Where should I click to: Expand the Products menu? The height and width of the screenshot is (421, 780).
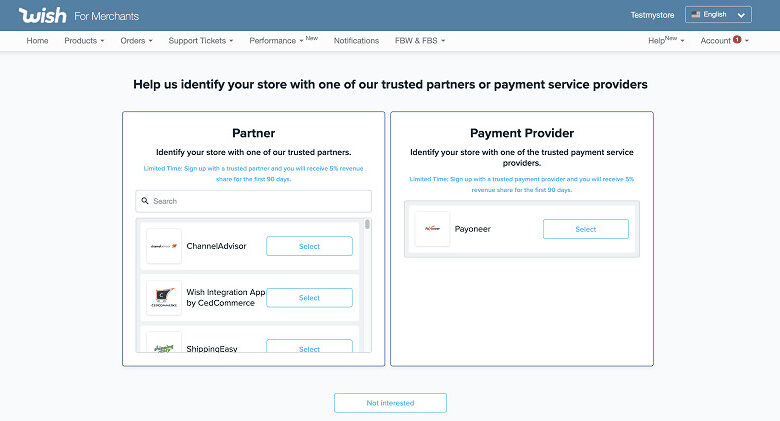pos(84,41)
